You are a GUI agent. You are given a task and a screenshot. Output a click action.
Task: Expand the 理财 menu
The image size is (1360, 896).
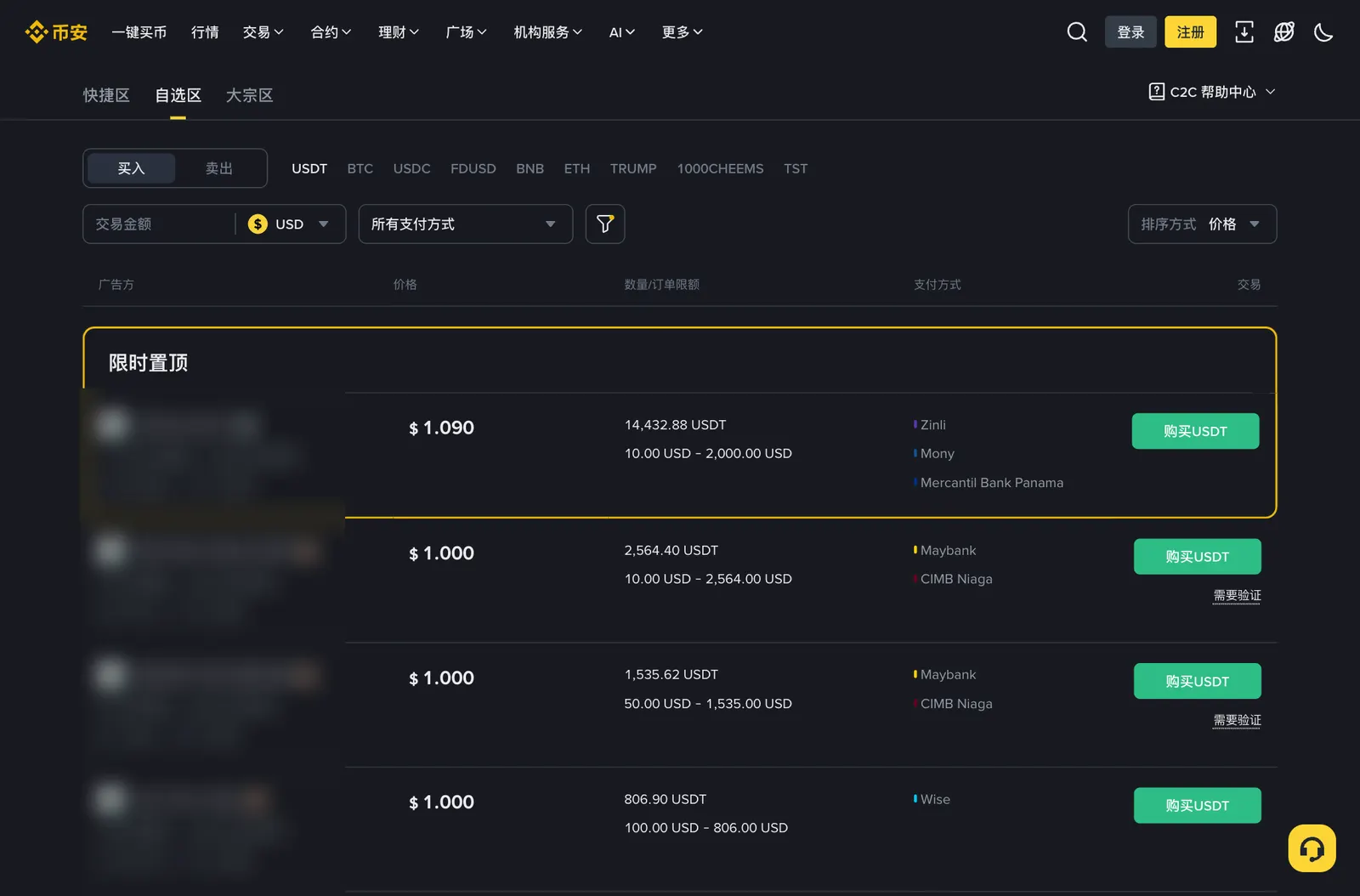399,32
